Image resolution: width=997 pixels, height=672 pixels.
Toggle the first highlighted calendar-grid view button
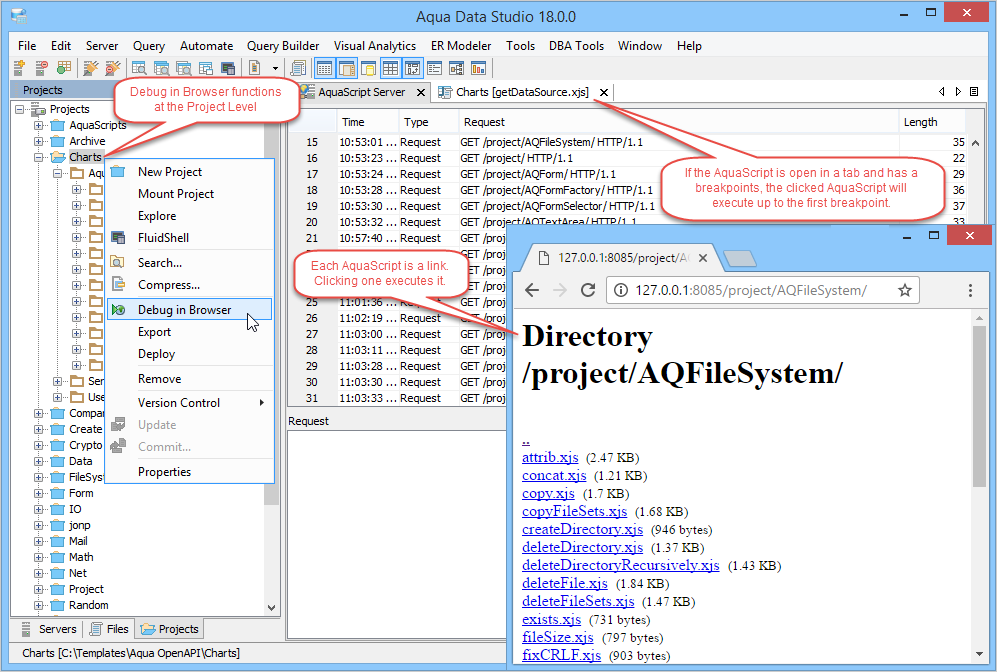coord(325,68)
